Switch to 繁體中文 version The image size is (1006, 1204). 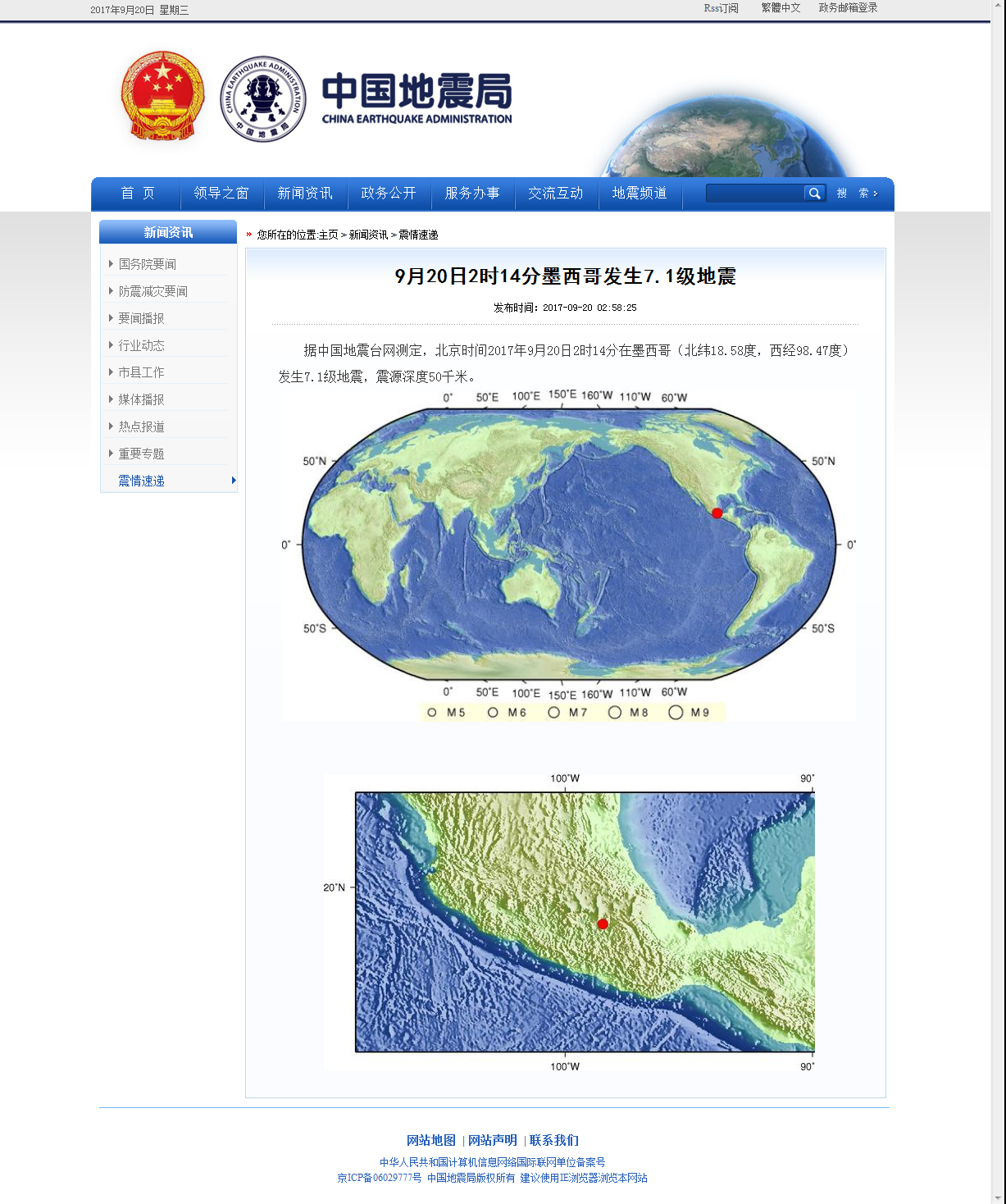tap(781, 8)
